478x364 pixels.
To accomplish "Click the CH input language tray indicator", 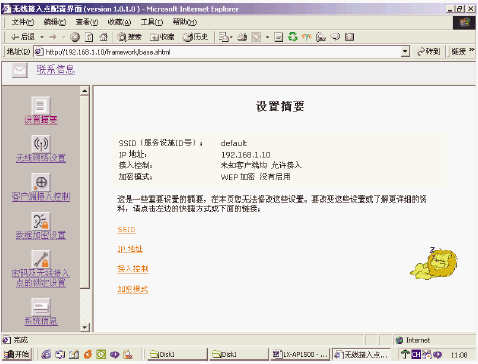I will tap(415, 354).
